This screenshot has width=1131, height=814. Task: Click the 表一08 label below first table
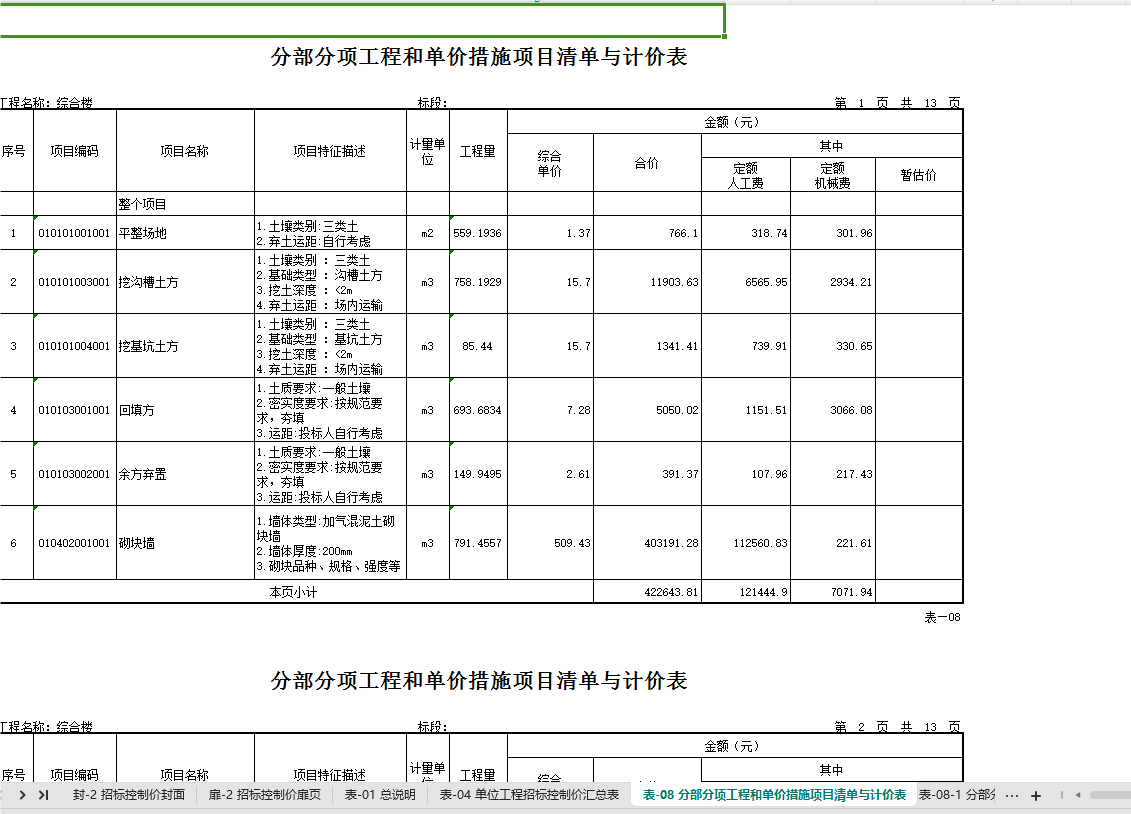(942, 617)
